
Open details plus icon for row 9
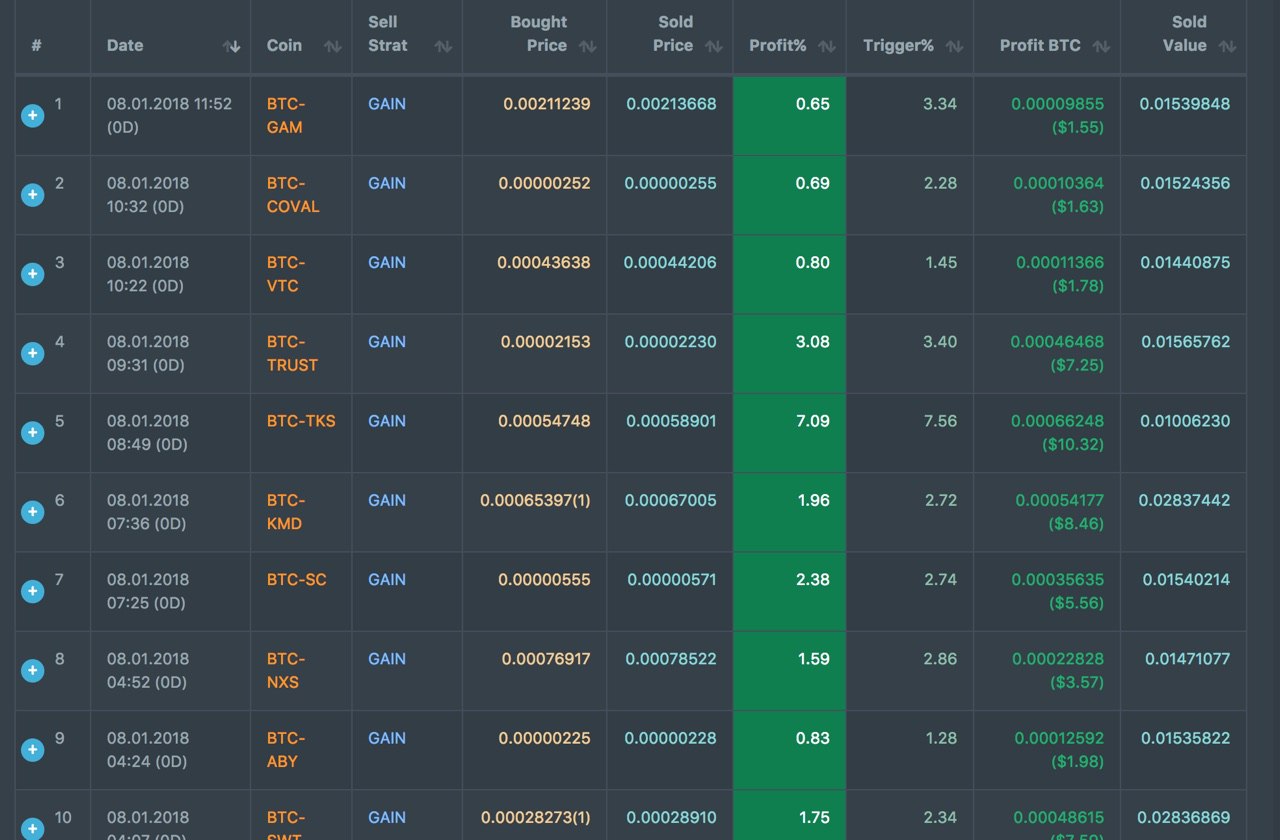[33, 750]
